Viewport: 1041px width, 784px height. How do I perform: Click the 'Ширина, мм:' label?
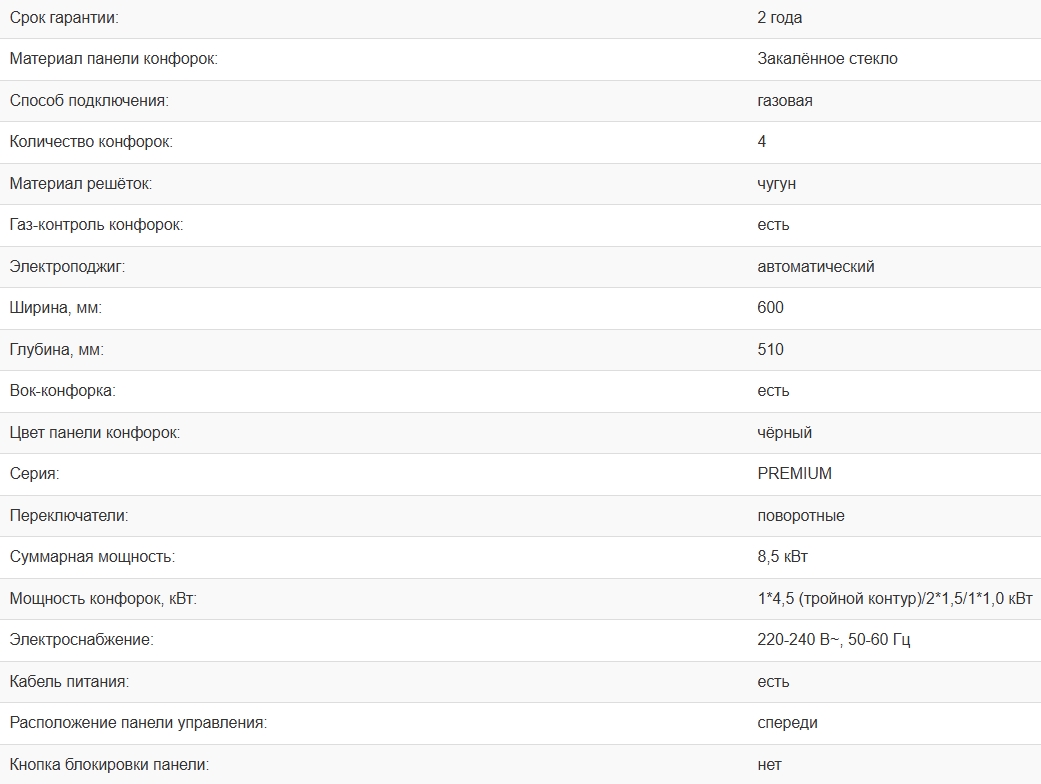56,307
